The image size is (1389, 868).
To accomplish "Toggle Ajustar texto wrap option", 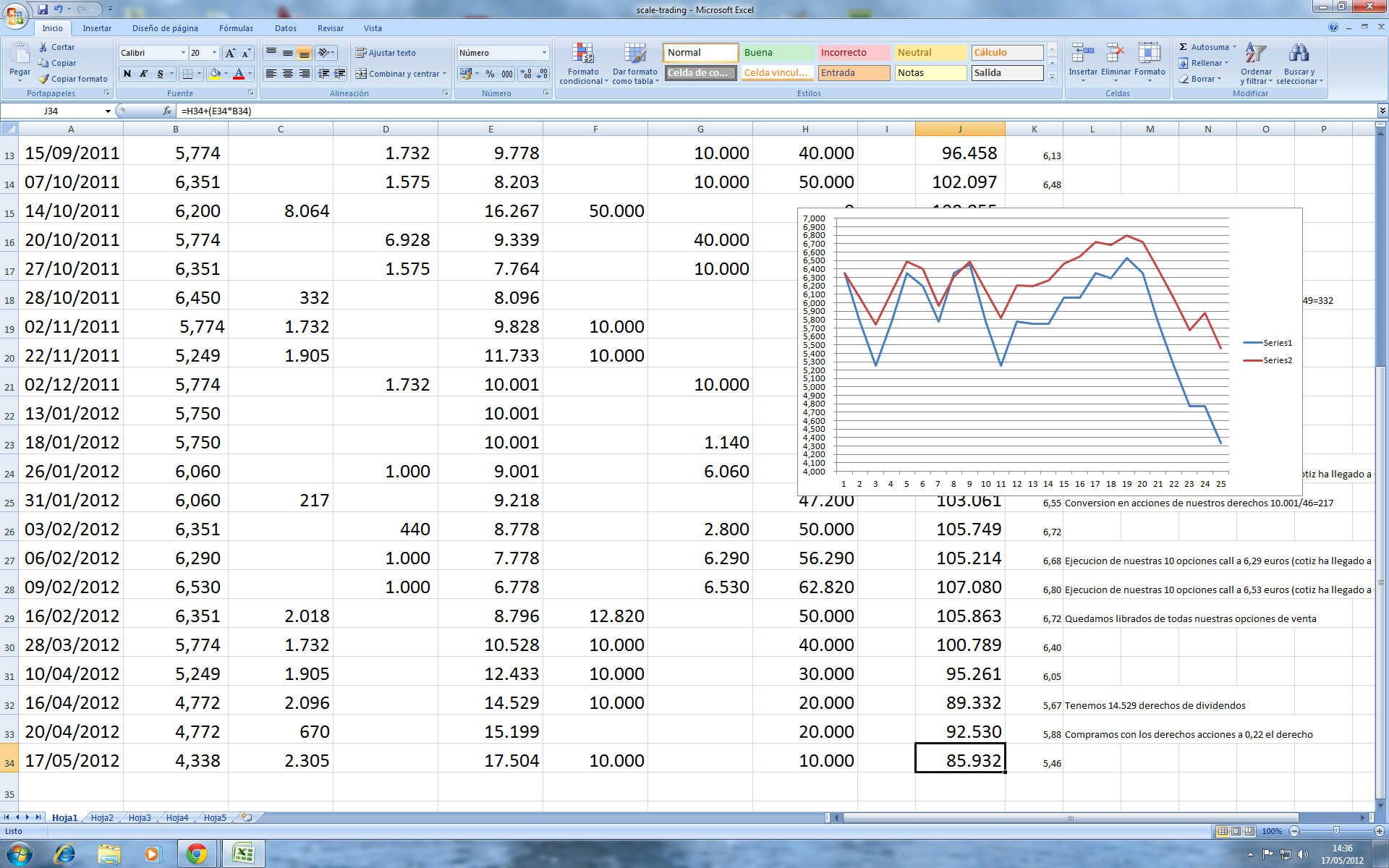I will click(x=385, y=53).
